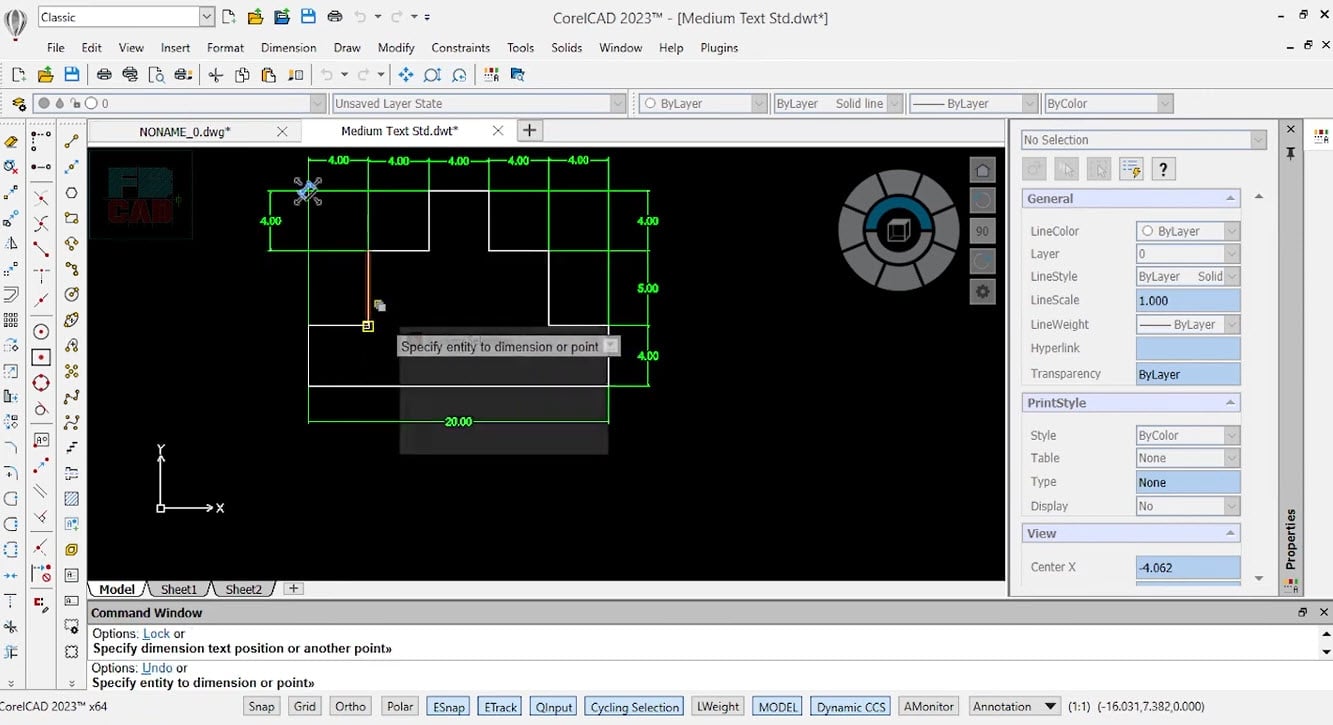This screenshot has width=1333, height=725.
Task: Click the Zoom Previous icon
Action: pyautogui.click(x=459, y=75)
